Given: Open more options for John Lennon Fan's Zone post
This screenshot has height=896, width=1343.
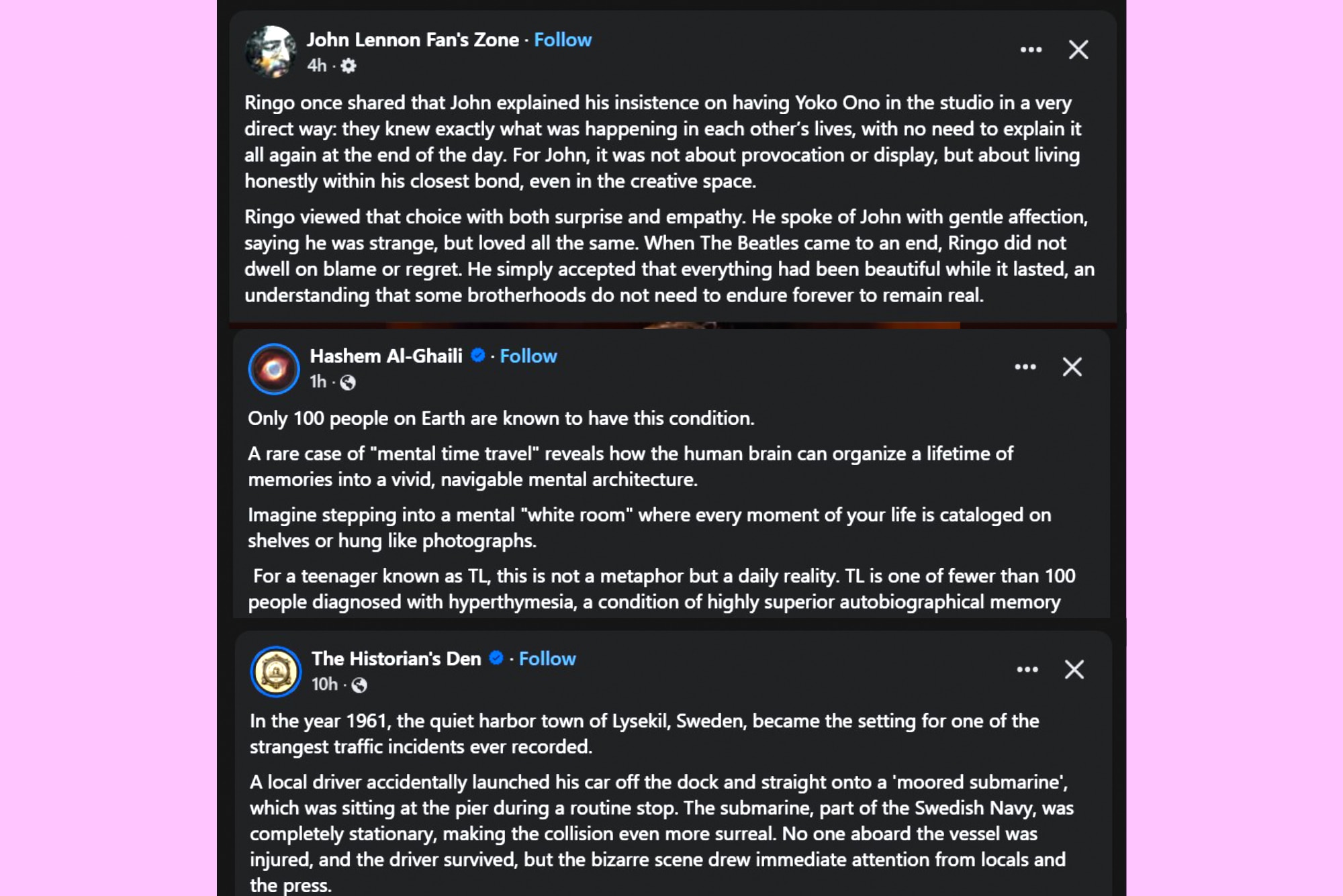Looking at the screenshot, I should point(1031,50).
